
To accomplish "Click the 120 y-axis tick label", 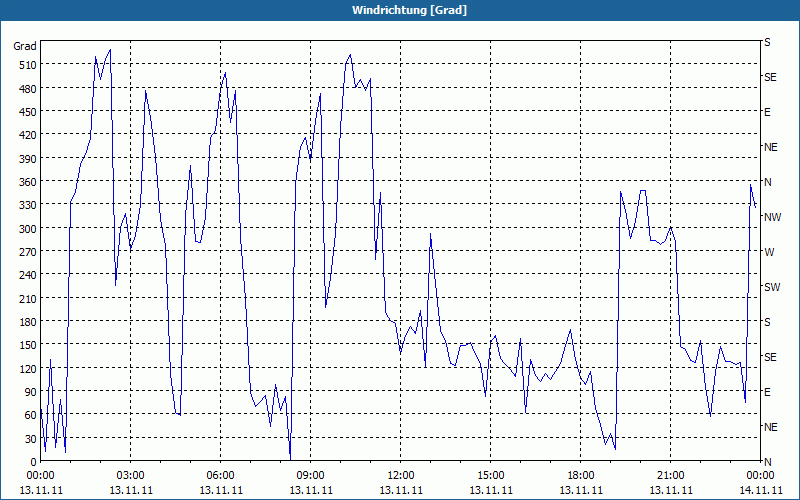I will point(29,369).
